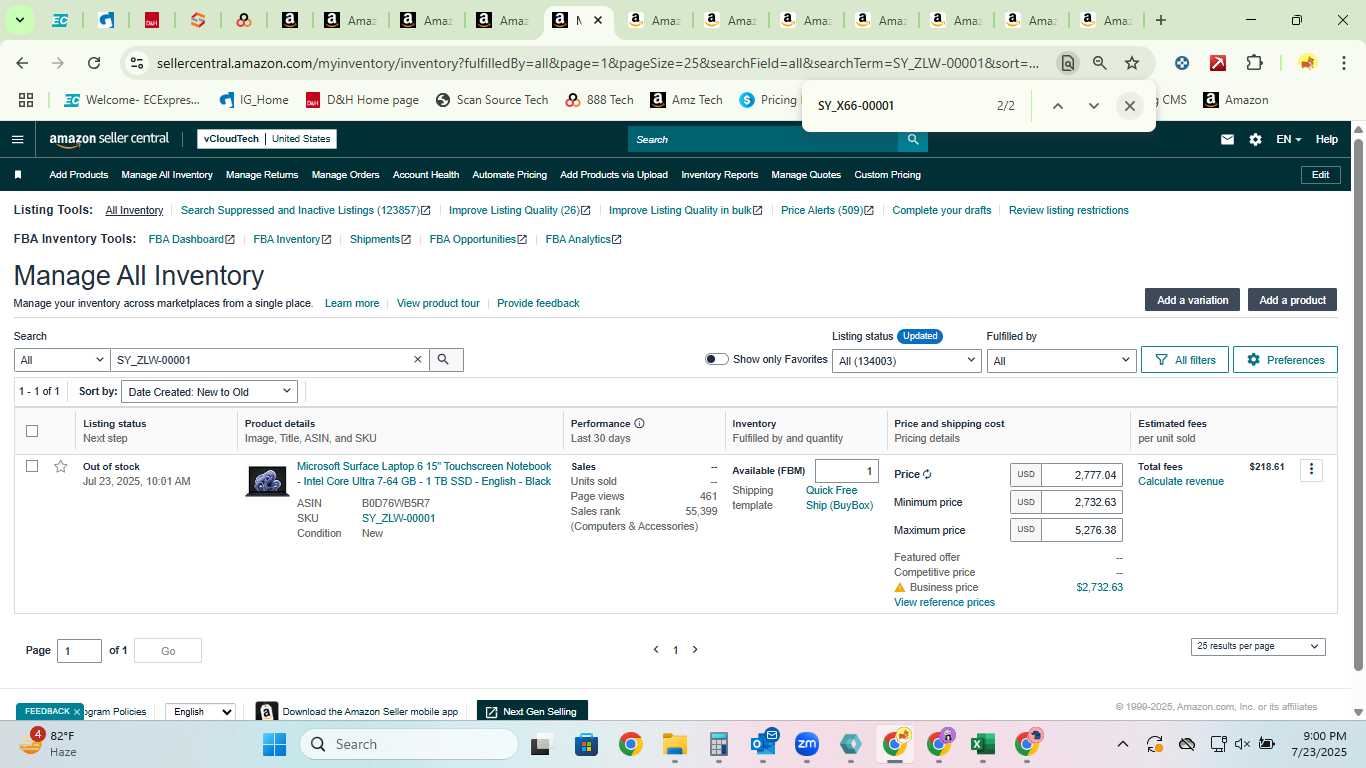The image size is (1366, 768).
Task: Open the English footer language dropdown
Action: [x=200, y=712]
